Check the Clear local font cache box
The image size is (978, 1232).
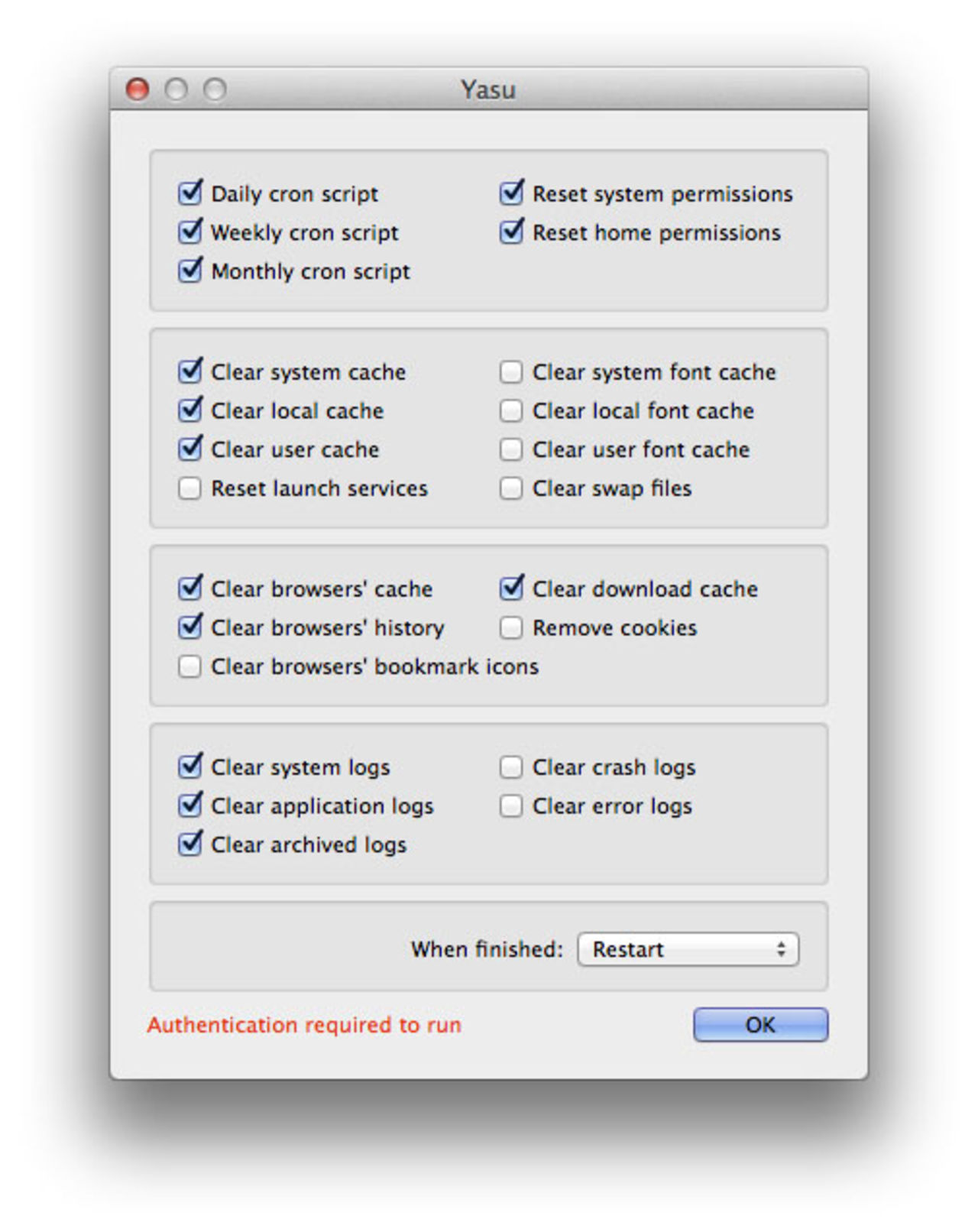(x=510, y=411)
